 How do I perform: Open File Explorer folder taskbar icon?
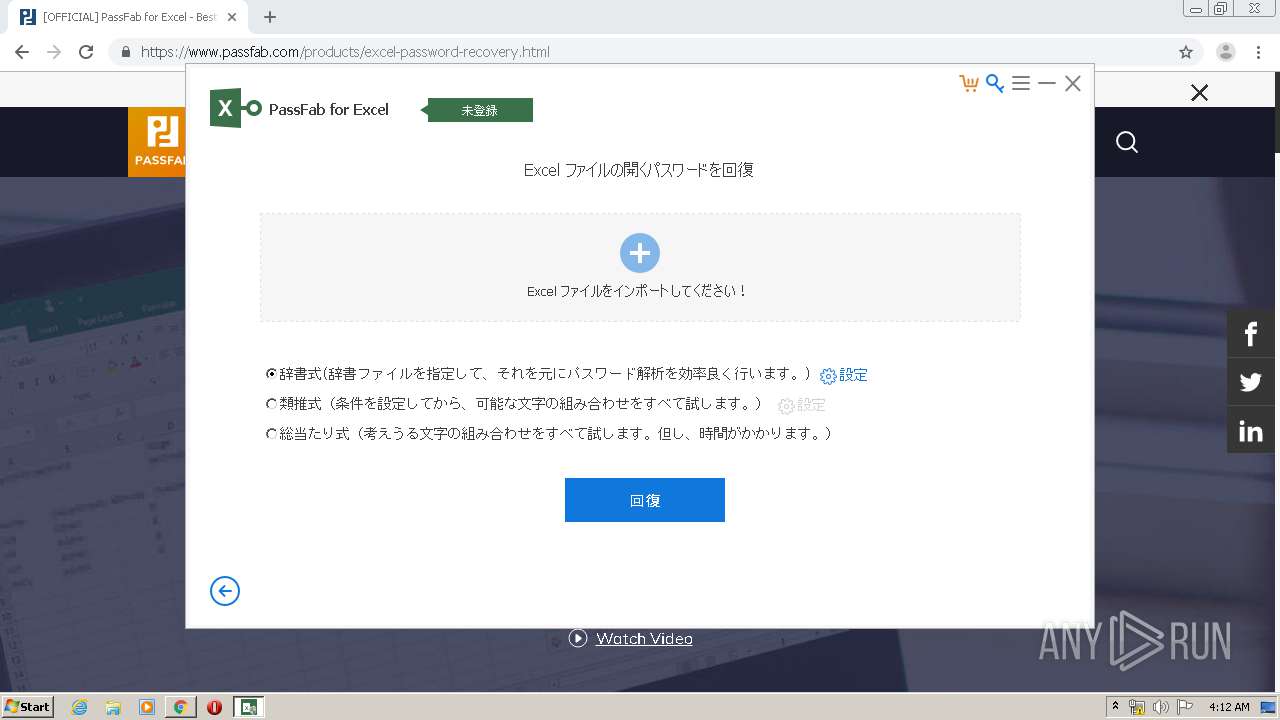[x=113, y=707]
